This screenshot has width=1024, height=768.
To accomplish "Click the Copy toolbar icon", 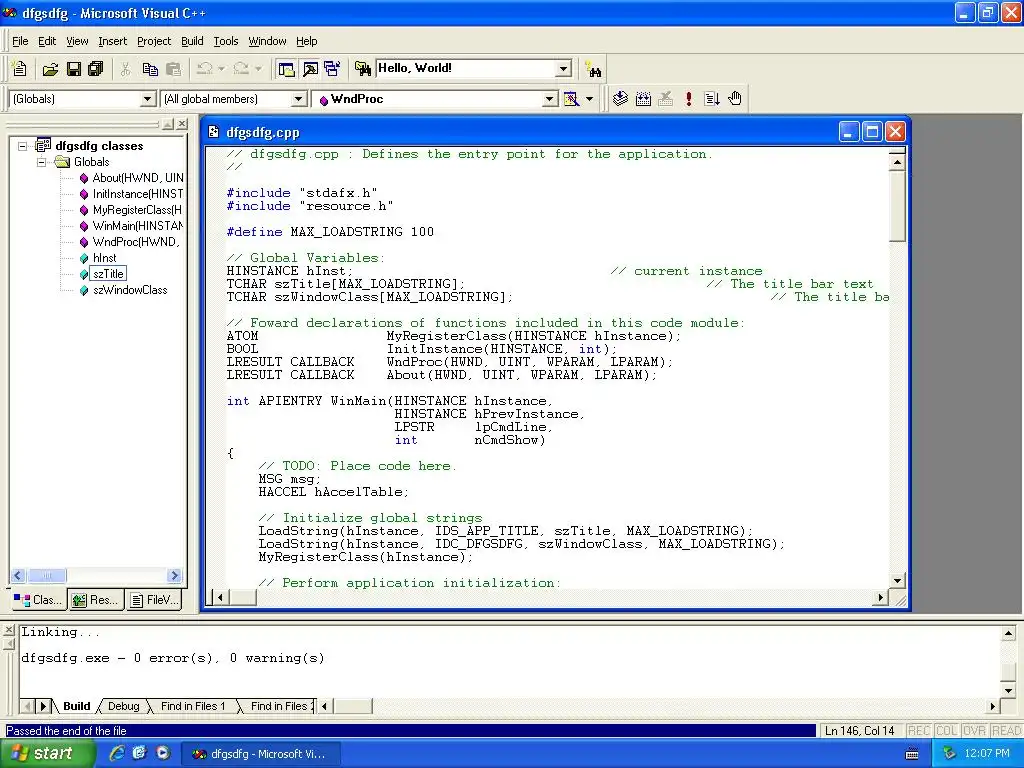I will 150,69.
